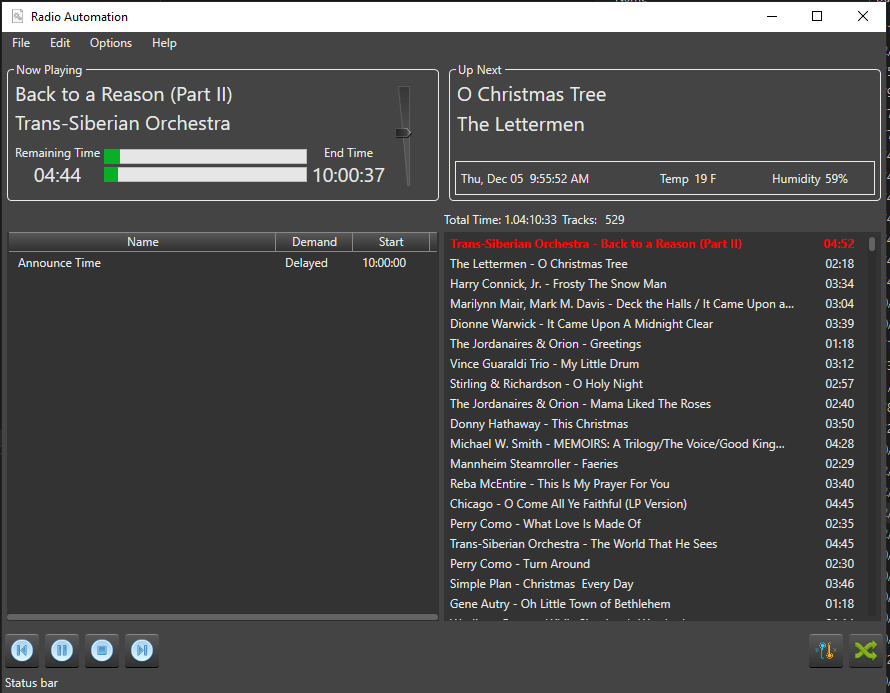
Task: Select Mannheim Steamroller - Faeries
Action: pos(653,464)
